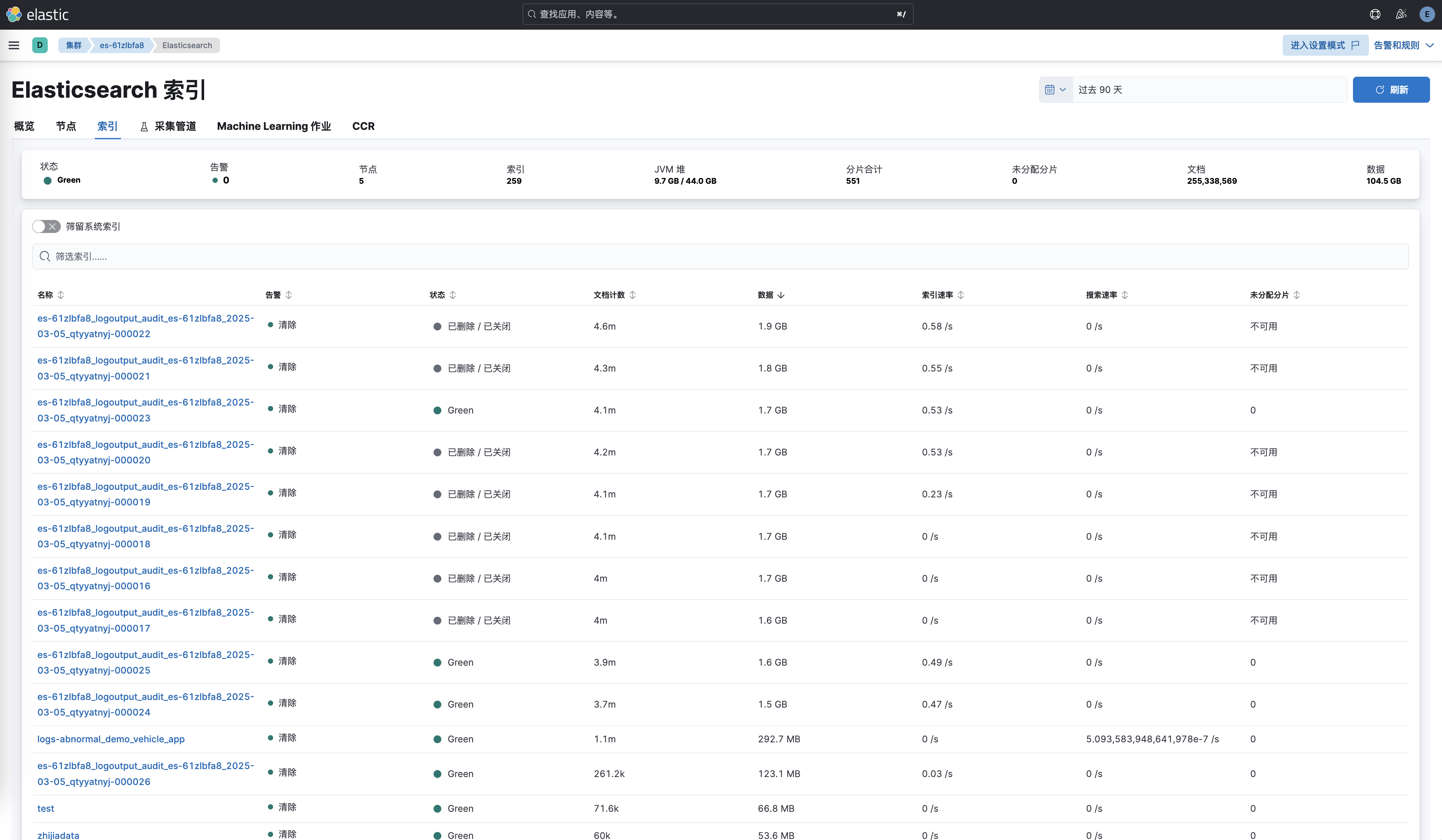Sort by name column arrows
1442x840 pixels.
[61, 295]
